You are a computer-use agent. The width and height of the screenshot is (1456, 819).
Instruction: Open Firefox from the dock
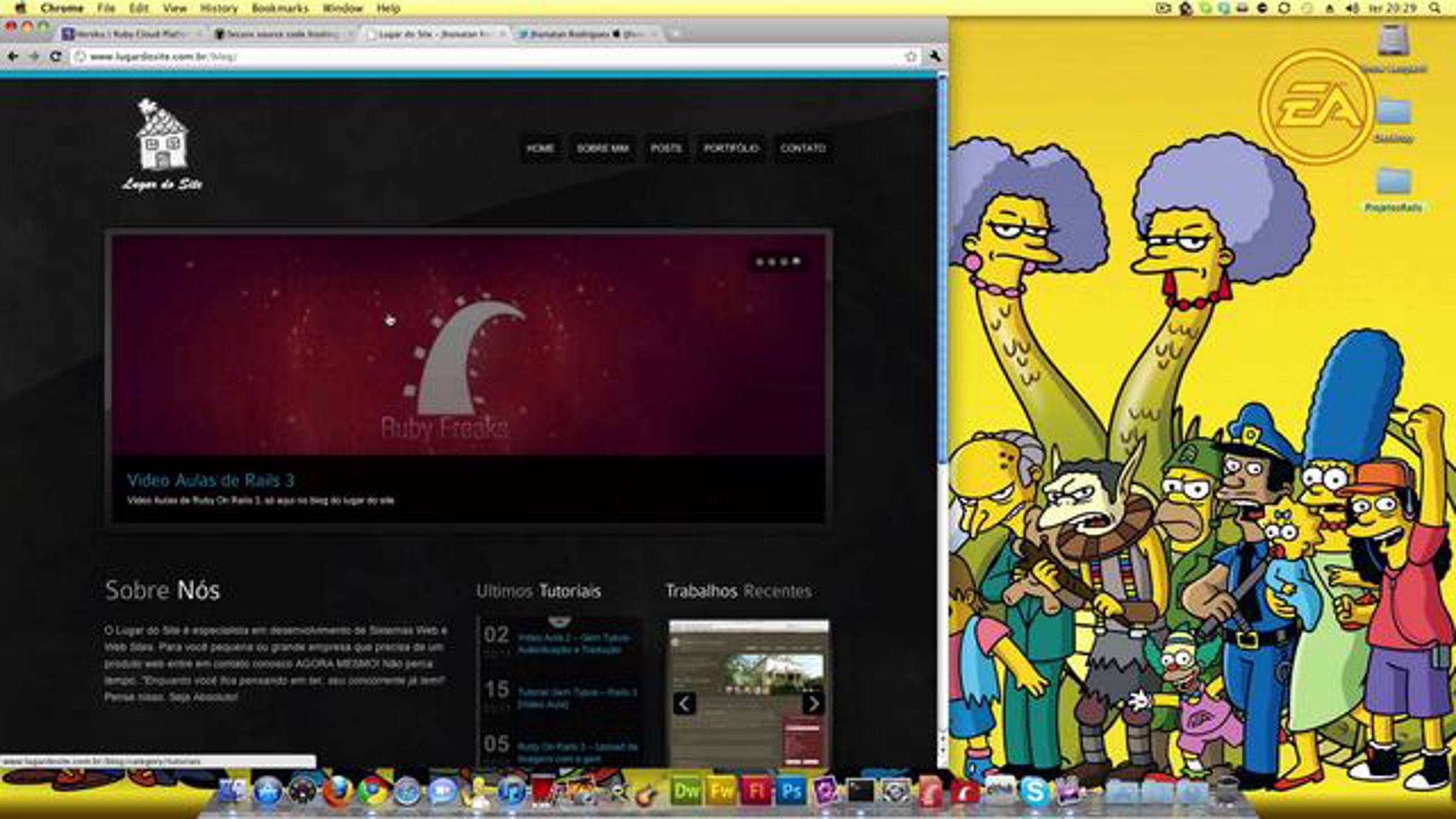click(338, 791)
